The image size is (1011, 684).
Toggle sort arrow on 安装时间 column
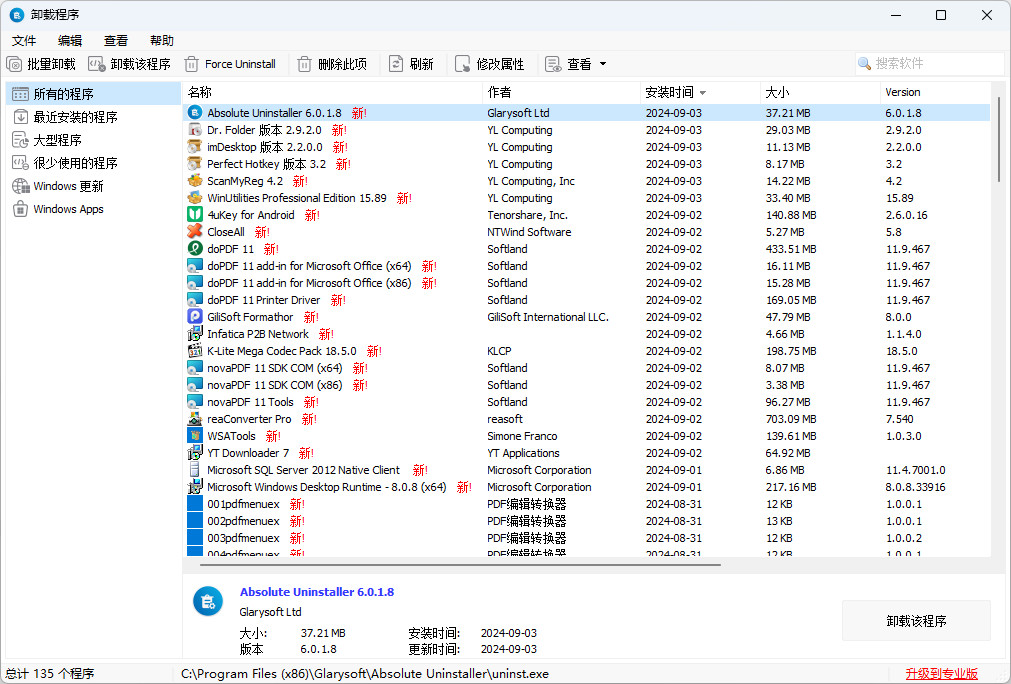pyautogui.click(x=703, y=93)
